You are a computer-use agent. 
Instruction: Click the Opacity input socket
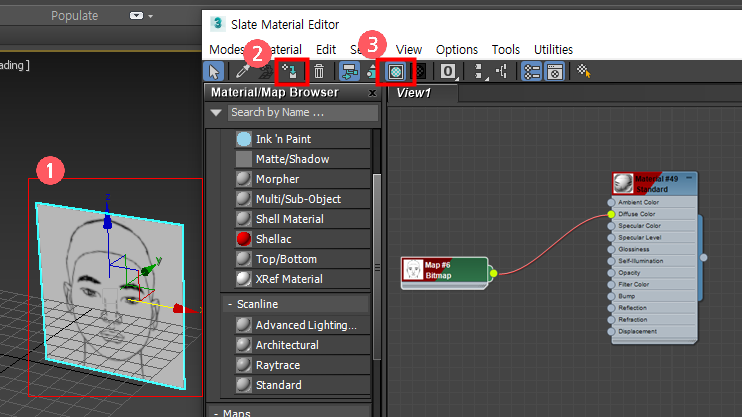(x=611, y=273)
